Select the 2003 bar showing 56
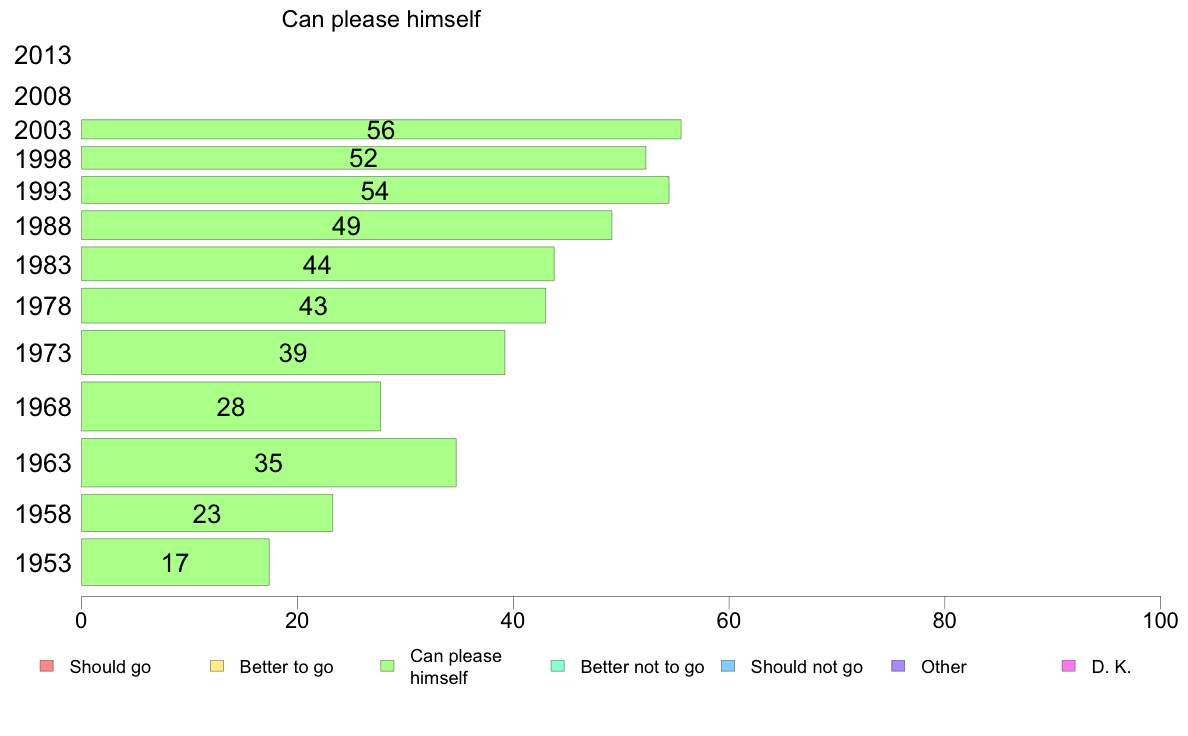 381,129
